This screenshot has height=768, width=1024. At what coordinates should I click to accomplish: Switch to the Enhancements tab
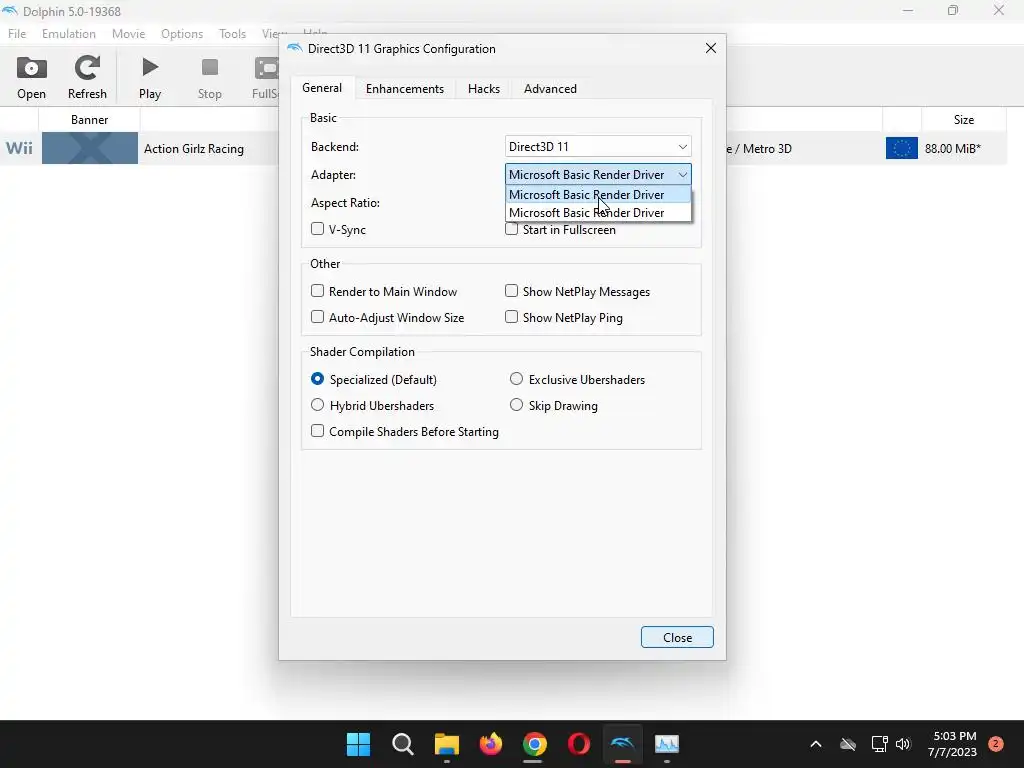pyautogui.click(x=405, y=89)
